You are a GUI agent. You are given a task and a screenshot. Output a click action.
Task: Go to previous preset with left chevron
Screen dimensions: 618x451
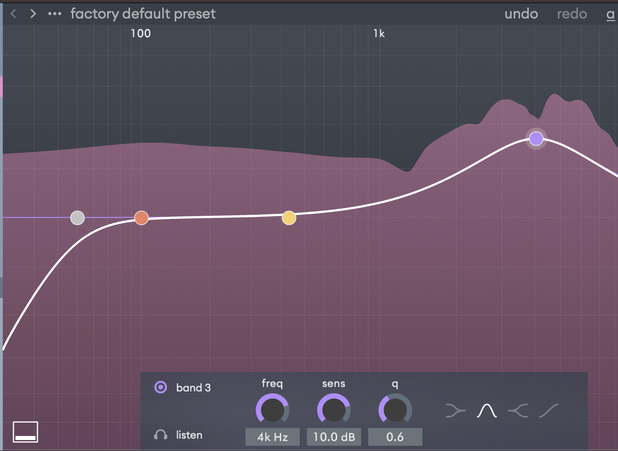(x=13, y=14)
